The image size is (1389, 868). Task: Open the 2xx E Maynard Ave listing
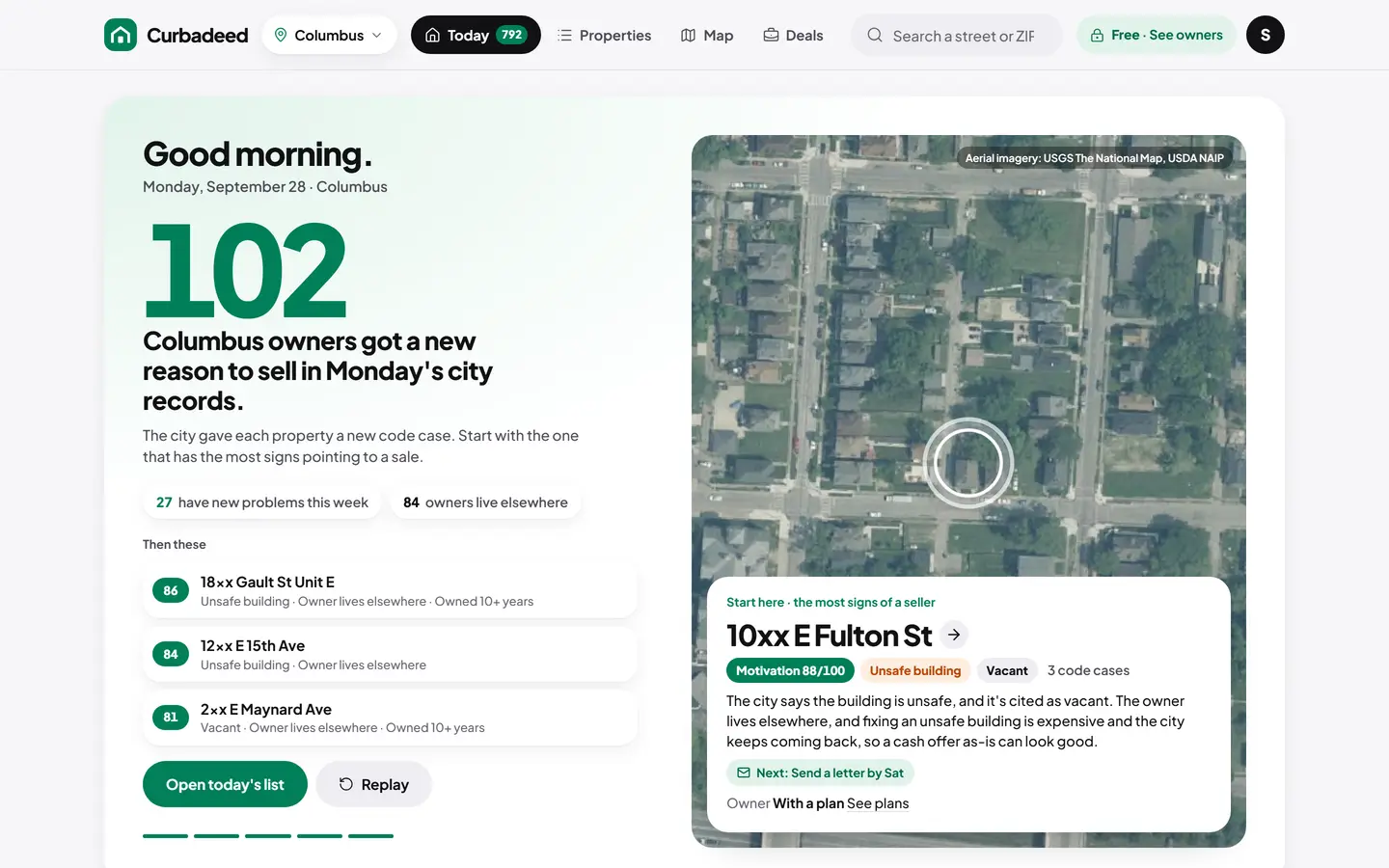(x=390, y=718)
